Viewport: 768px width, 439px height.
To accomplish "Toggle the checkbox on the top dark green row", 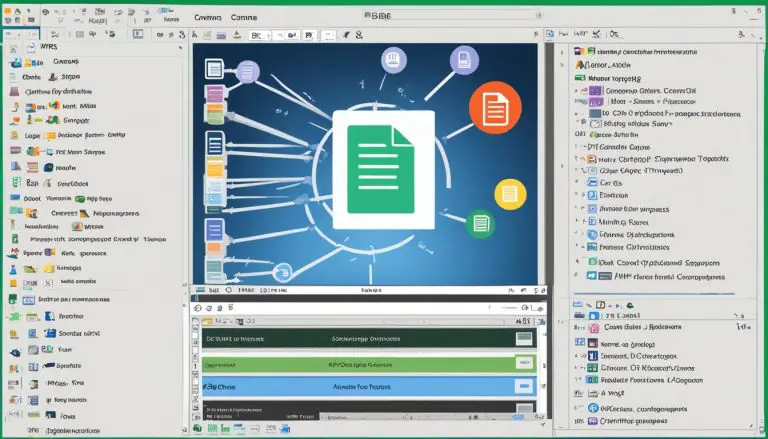I will 522,339.
